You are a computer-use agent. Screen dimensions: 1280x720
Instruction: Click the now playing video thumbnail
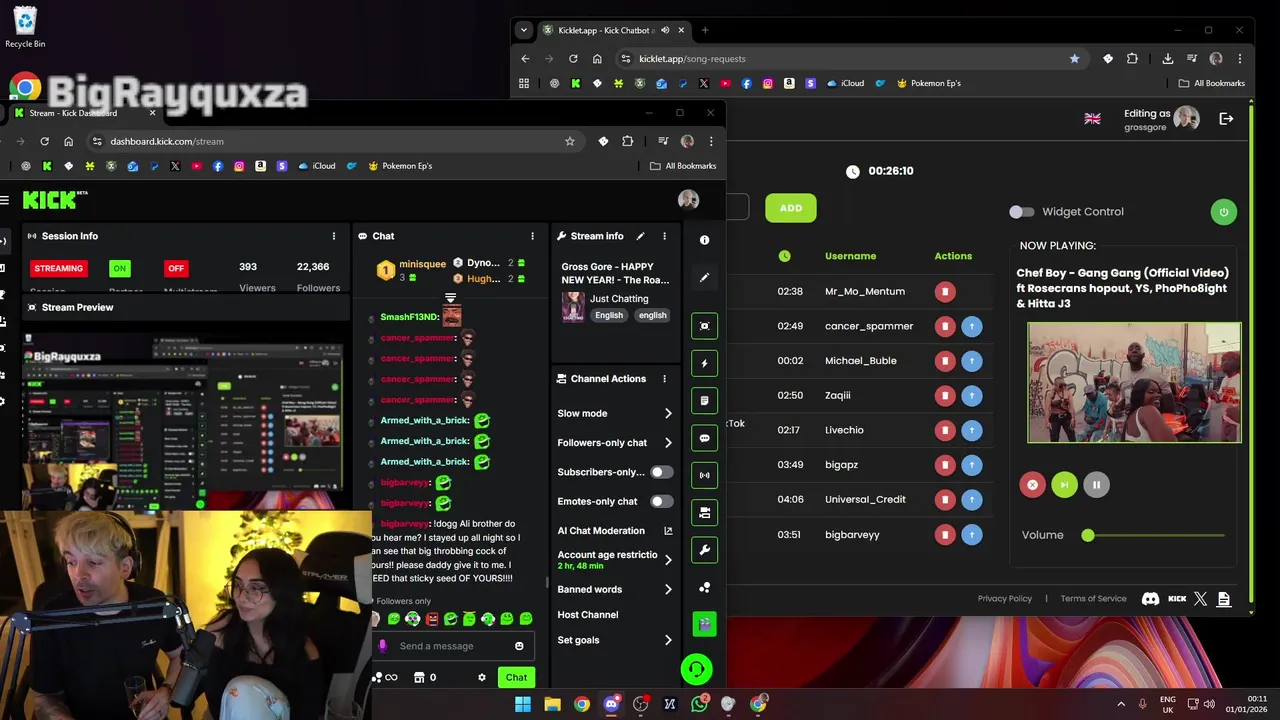[x=1134, y=382]
